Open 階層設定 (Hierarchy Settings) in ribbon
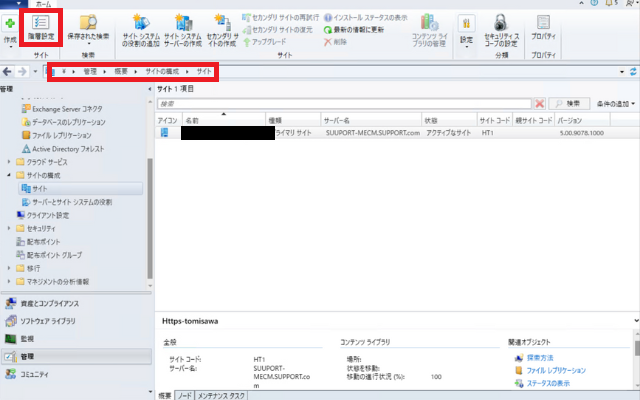640x400 pixels. 41,28
